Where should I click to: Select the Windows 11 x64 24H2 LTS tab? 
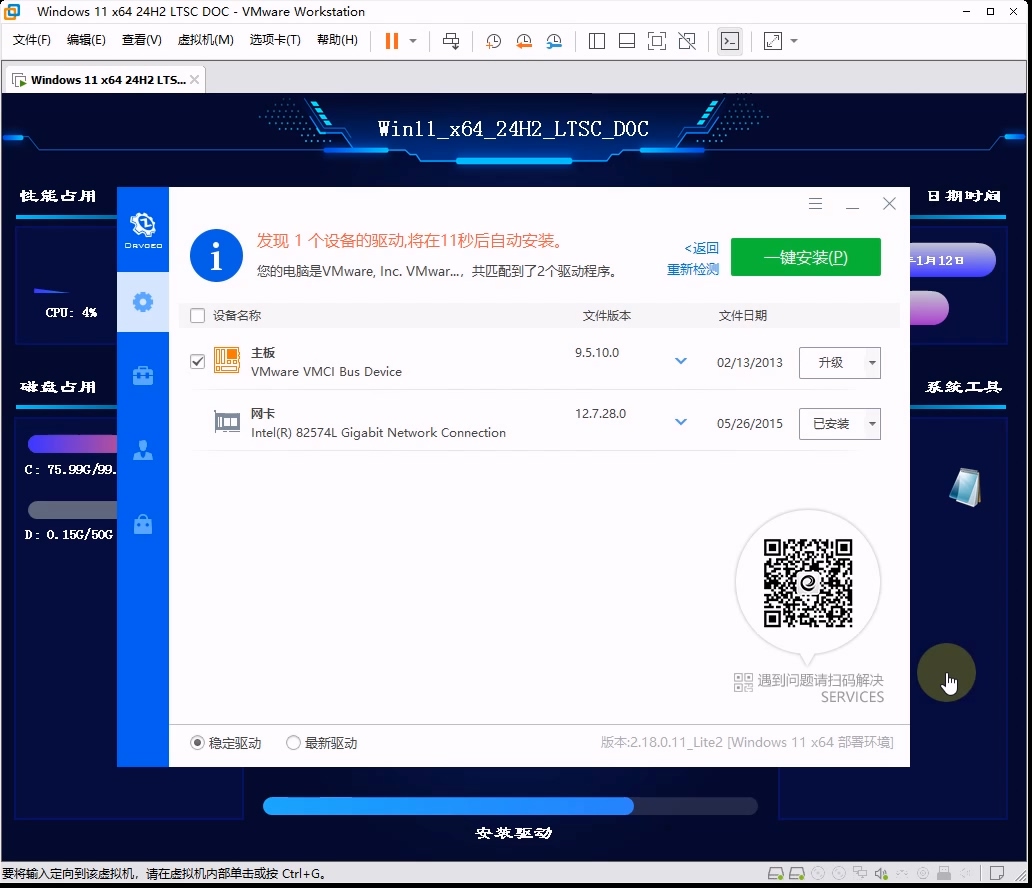click(x=105, y=80)
